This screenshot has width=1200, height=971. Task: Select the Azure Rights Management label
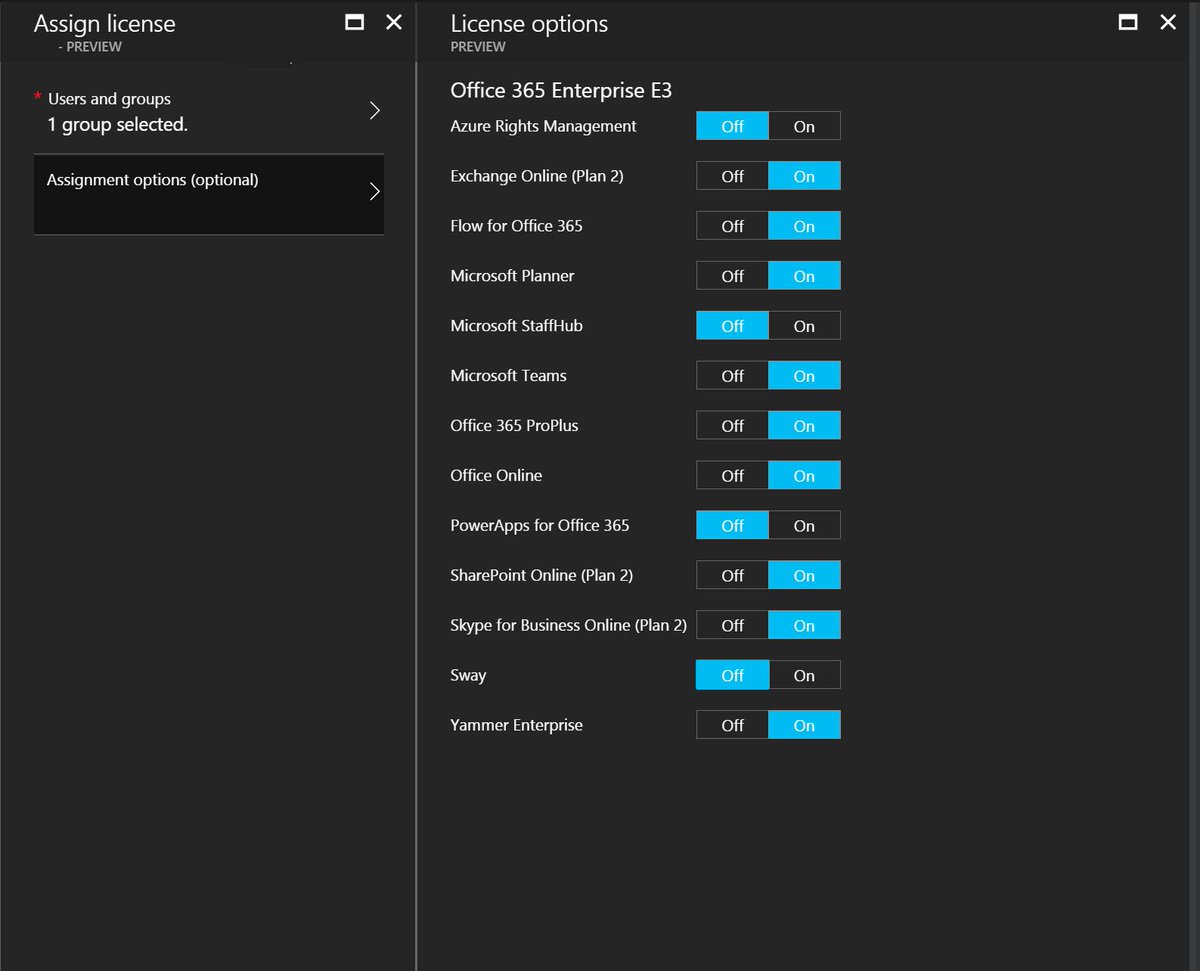pyautogui.click(x=543, y=126)
